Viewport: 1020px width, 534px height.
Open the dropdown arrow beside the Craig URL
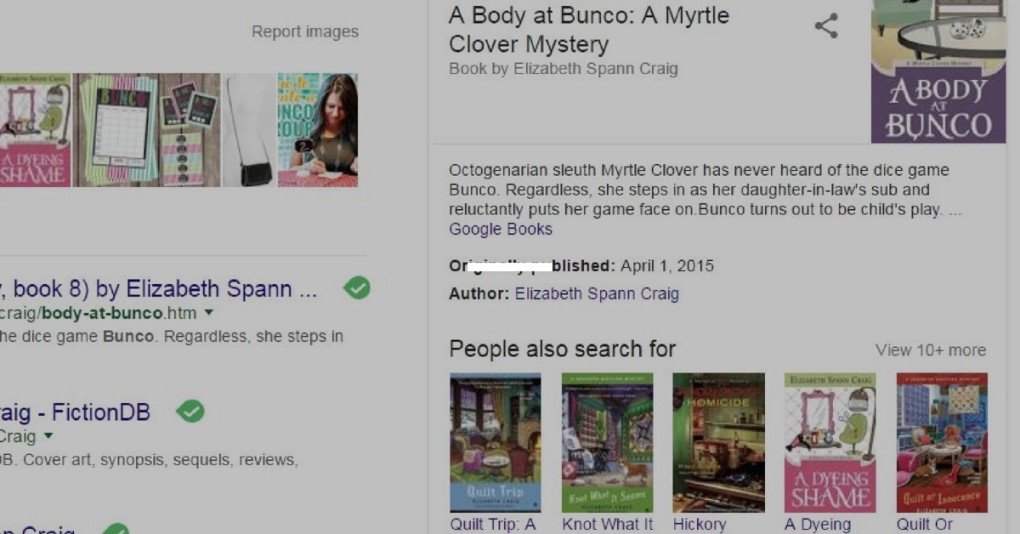click(x=49, y=436)
